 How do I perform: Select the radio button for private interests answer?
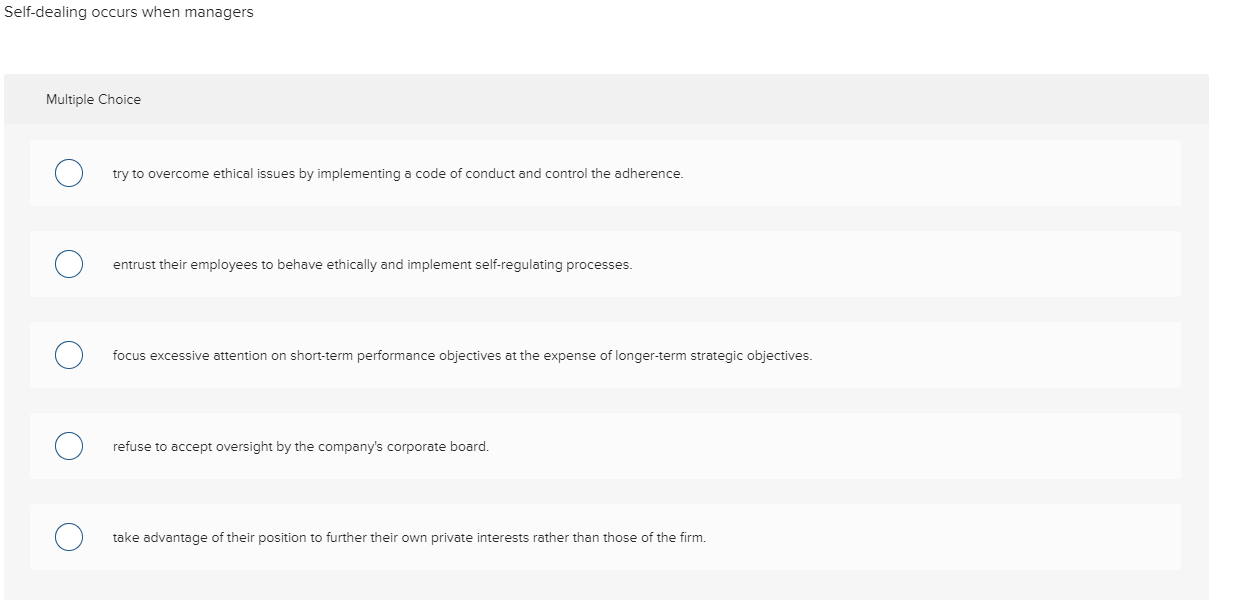click(x=68, y=537)
